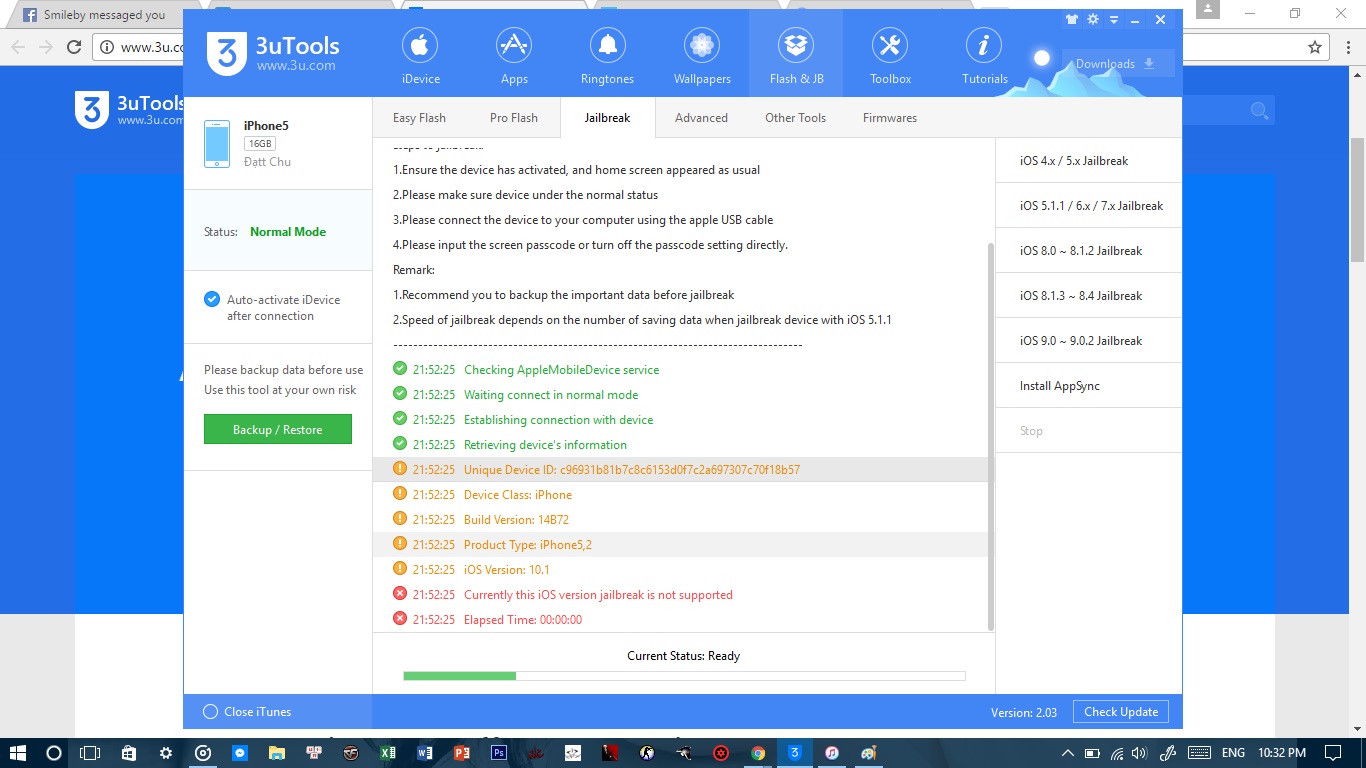1366x768 pixels.
Task: Open the Apps section
Action: pos(514,55)
